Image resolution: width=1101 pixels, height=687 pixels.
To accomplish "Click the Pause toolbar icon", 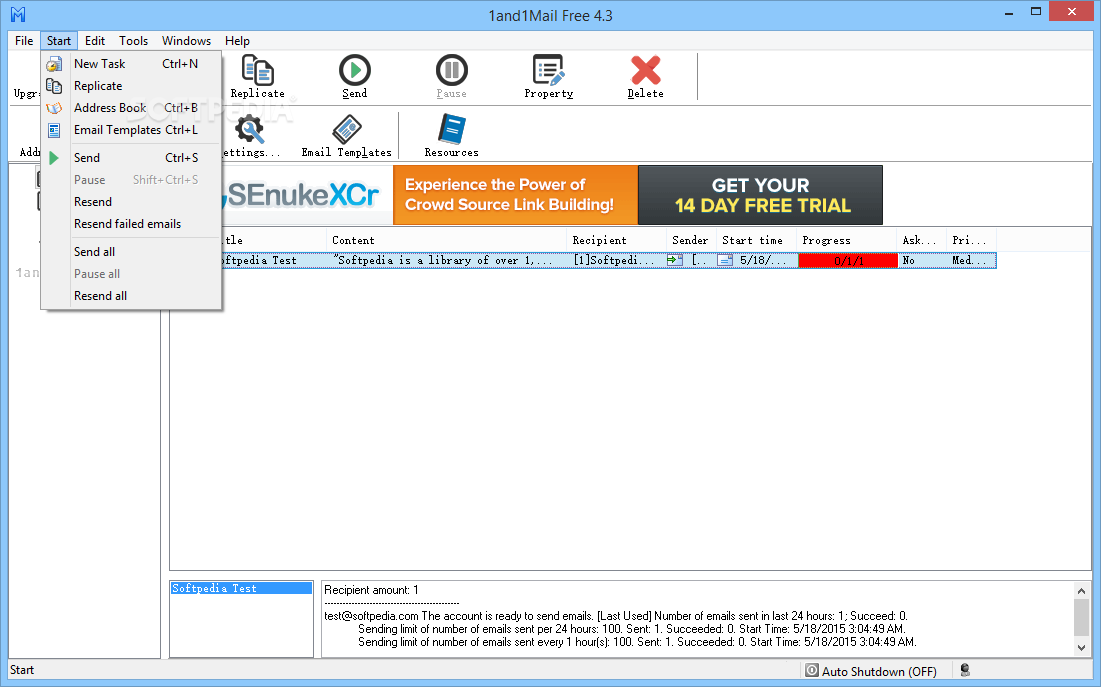I will coord(451,70).
